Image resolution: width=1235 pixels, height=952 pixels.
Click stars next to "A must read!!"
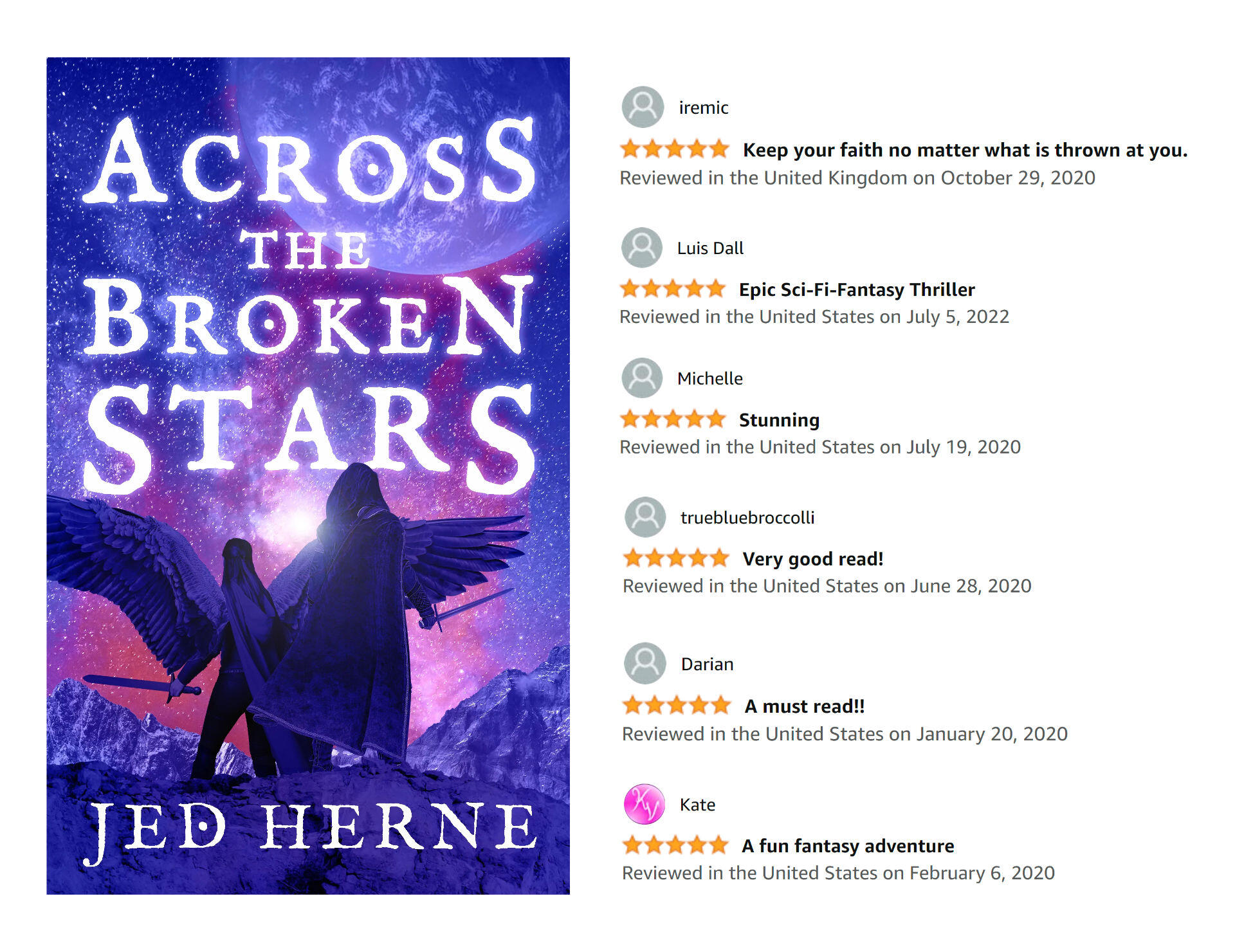(676, 706)
